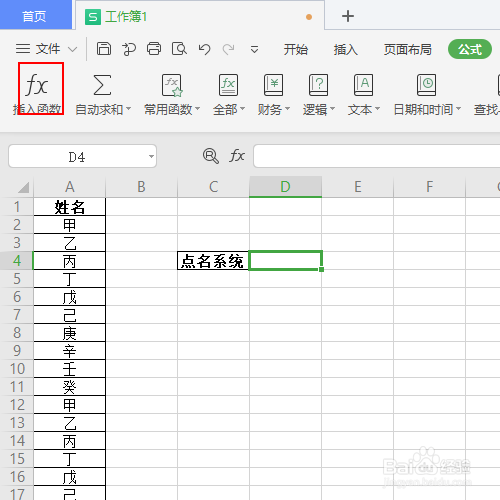Click cell containing 姓名

click(69, 207)
